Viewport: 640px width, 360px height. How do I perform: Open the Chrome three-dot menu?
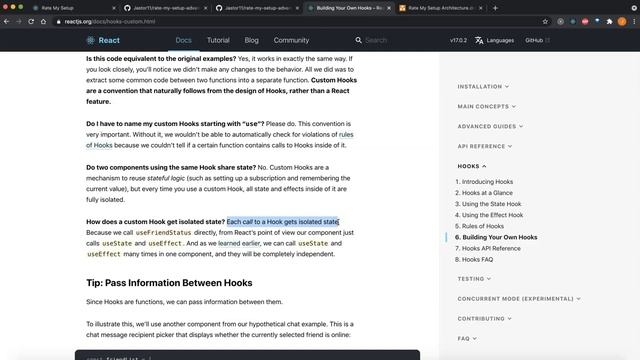[x=634, y=22]
